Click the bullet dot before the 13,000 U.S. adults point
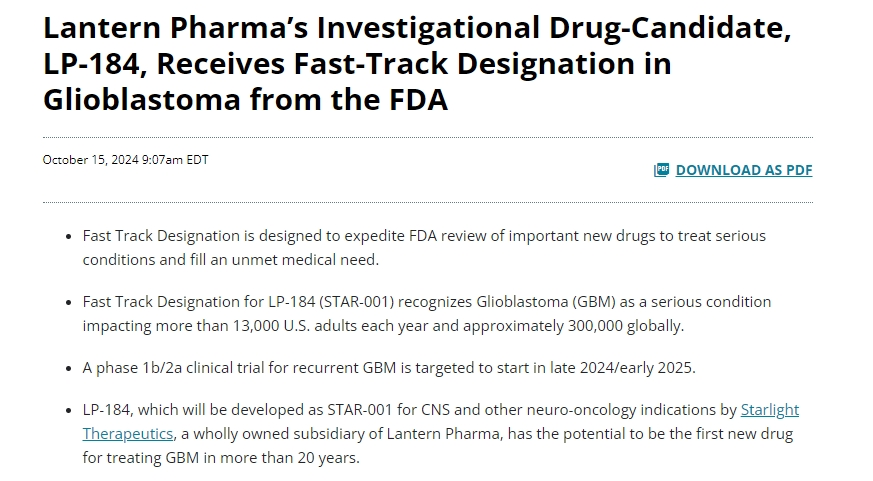Screen dimensions: 873x481 (68, 302)
